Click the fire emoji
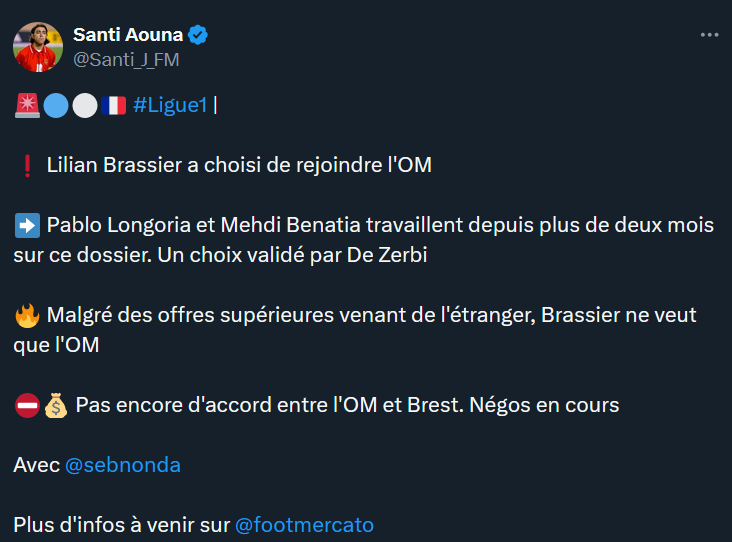732x542 pixels. click(x=27, y=315)
